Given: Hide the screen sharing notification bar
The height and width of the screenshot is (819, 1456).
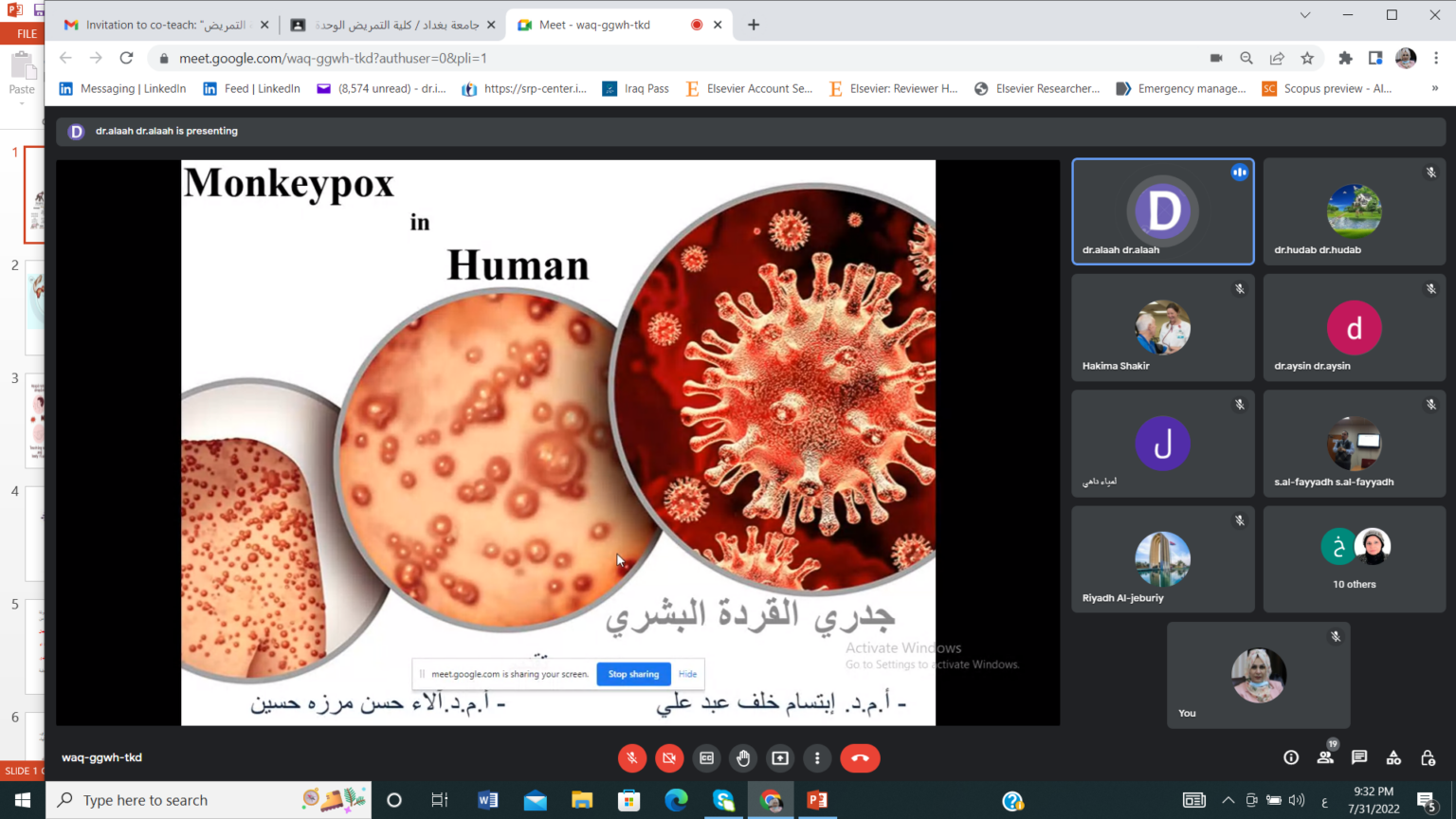Looking at the screenshot, I should click(687, 674).
